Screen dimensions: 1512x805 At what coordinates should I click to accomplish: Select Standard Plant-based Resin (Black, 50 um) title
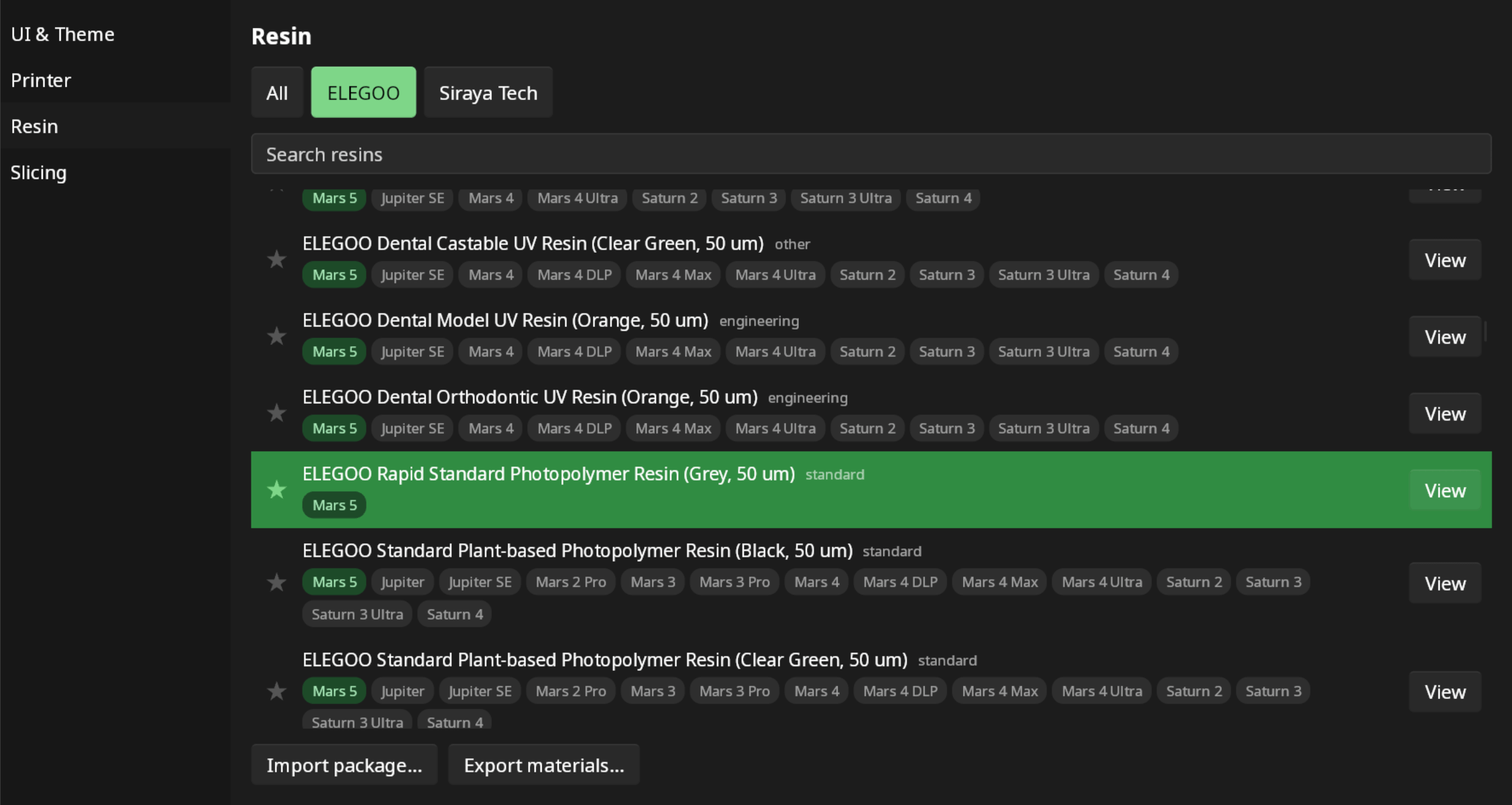pyautogui.click(x=578, y=551)
